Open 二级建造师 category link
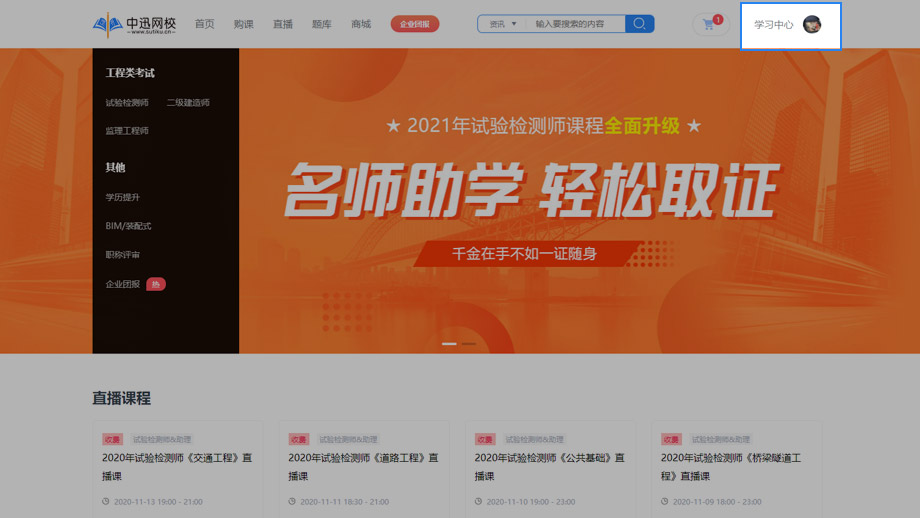The image size is (920, 518). pyautogui.click(x=188, y=102)
